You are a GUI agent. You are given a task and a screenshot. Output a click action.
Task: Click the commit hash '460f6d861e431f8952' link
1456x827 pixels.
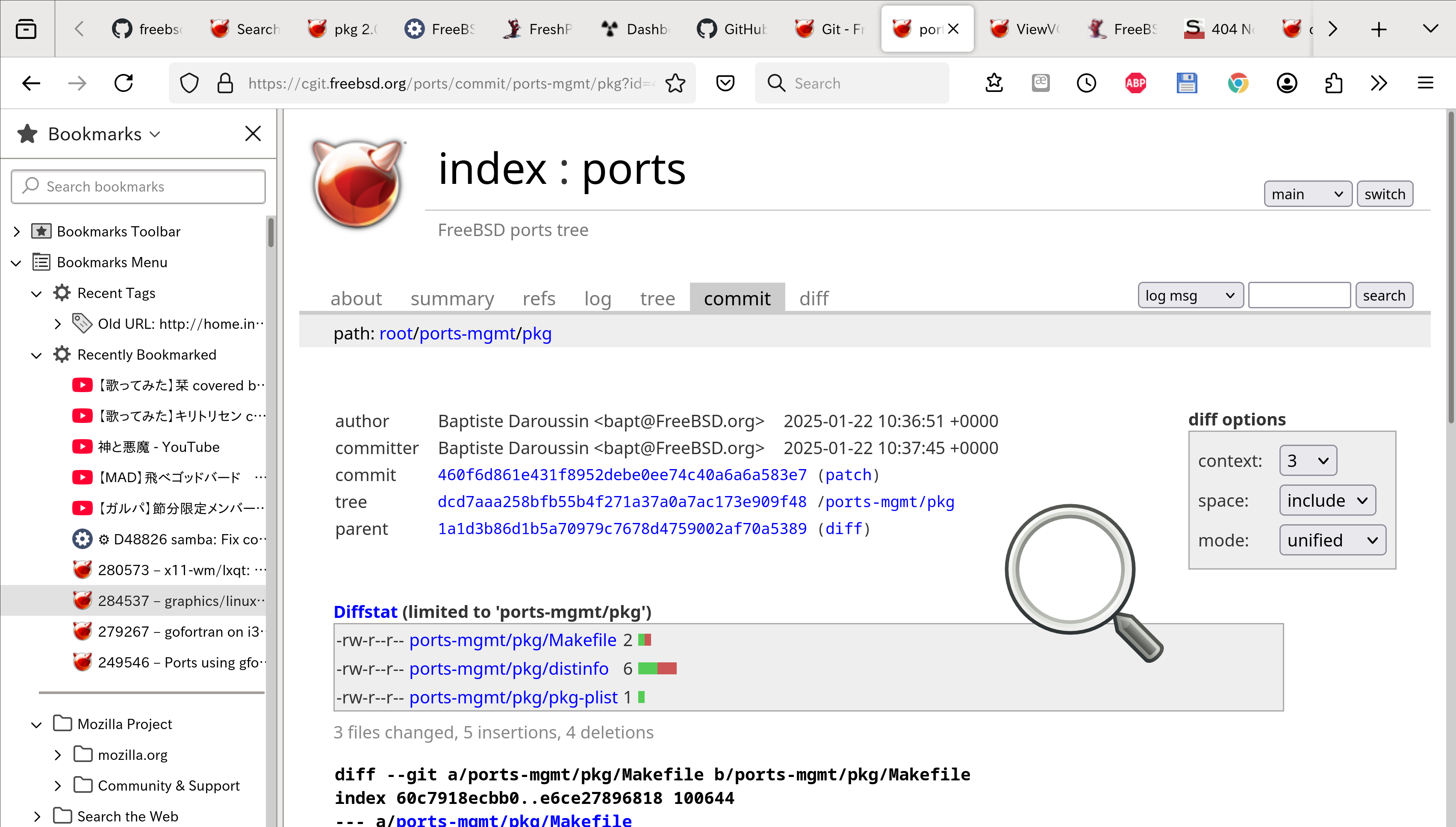622,474
